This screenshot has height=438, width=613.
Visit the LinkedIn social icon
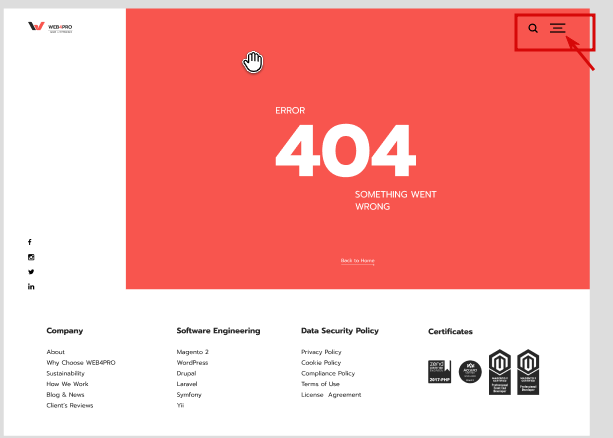click(31, 287)
